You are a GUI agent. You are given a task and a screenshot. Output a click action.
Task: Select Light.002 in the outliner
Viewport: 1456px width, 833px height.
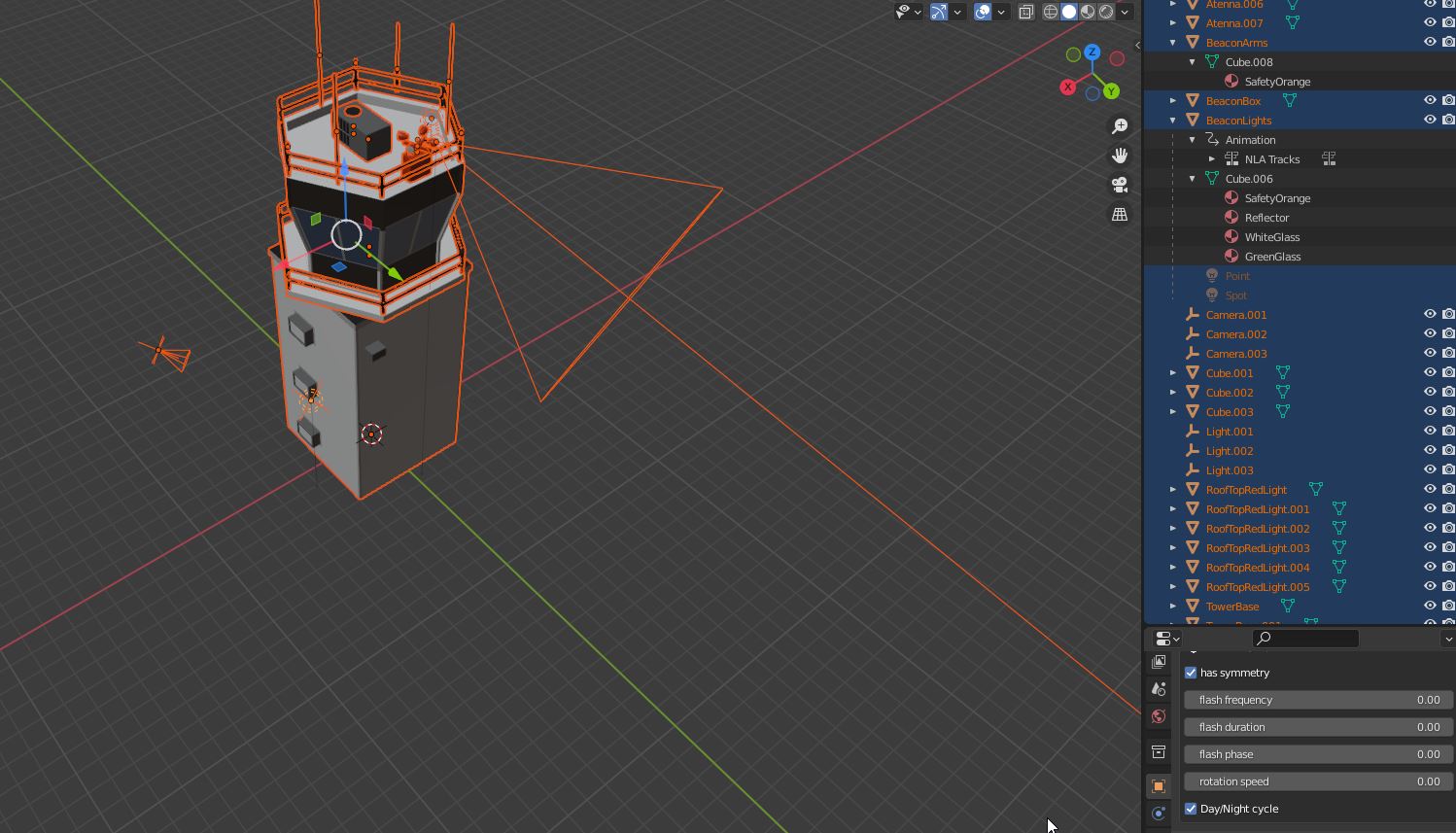1229,451
